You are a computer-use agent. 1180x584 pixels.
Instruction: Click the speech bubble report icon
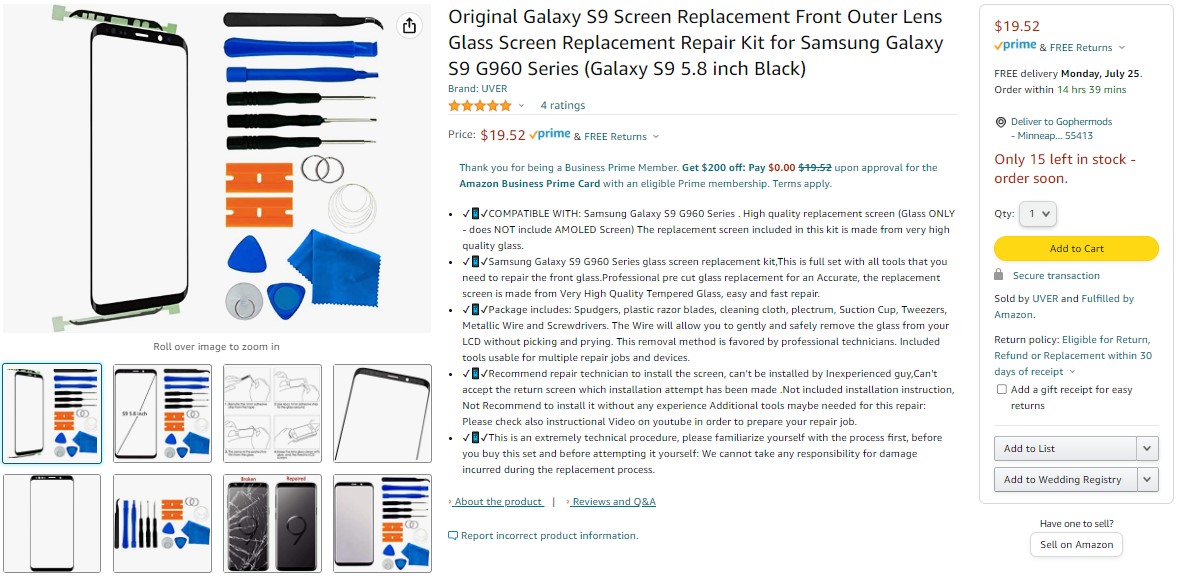(x=452, y=536)
